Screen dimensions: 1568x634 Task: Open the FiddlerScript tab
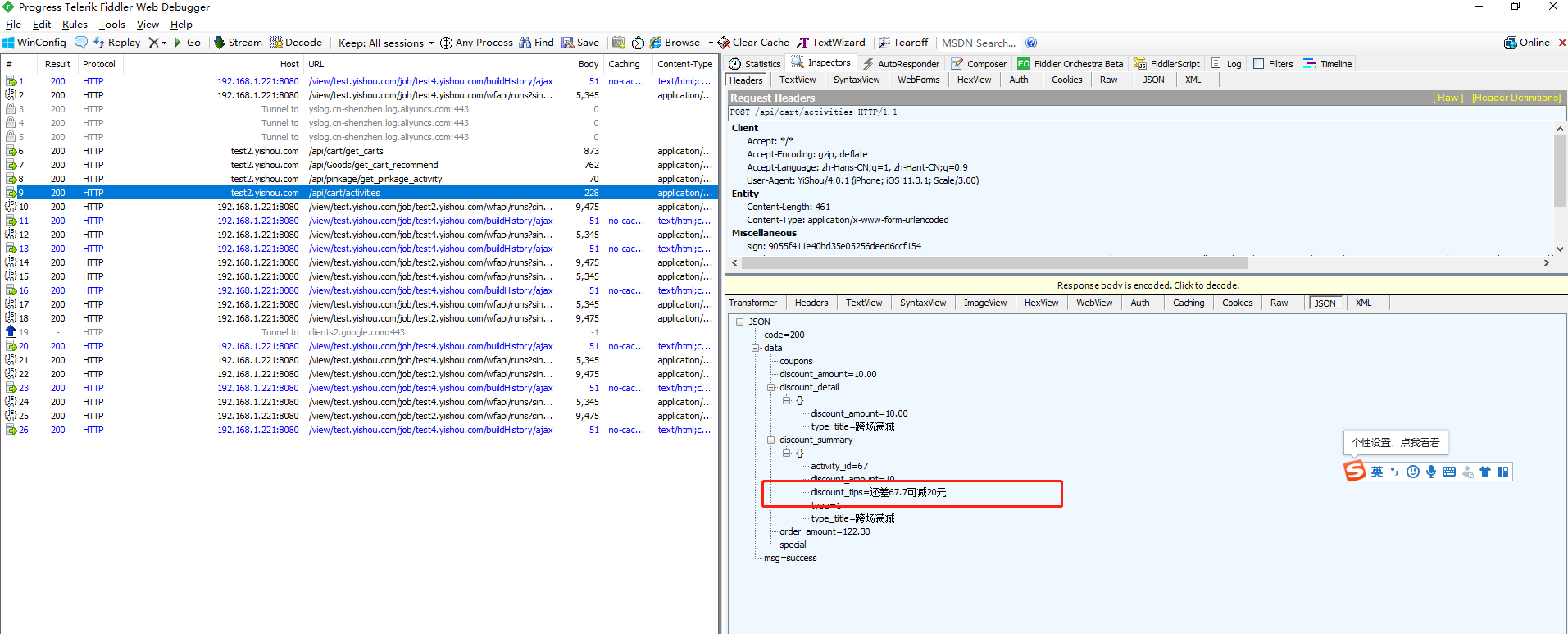tap(1167, 63)
